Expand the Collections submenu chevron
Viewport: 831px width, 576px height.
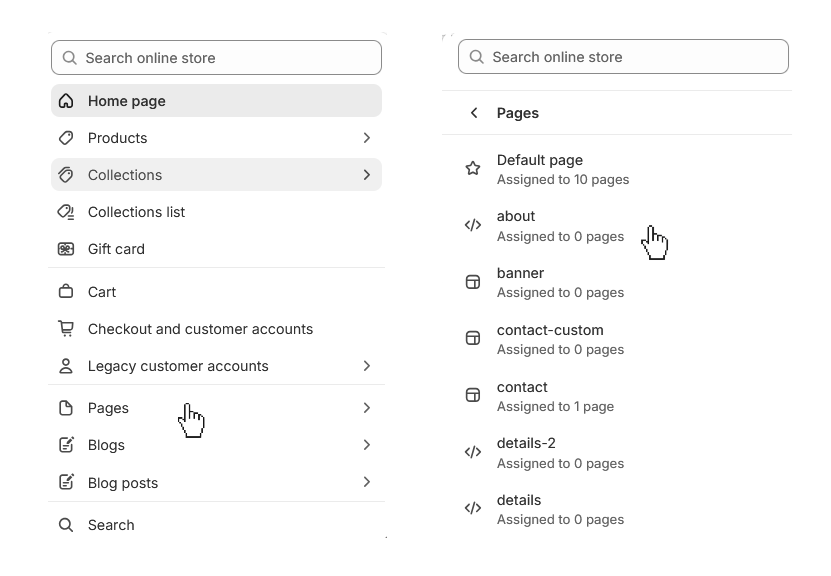pyautogui.click(x=367, y=175)
